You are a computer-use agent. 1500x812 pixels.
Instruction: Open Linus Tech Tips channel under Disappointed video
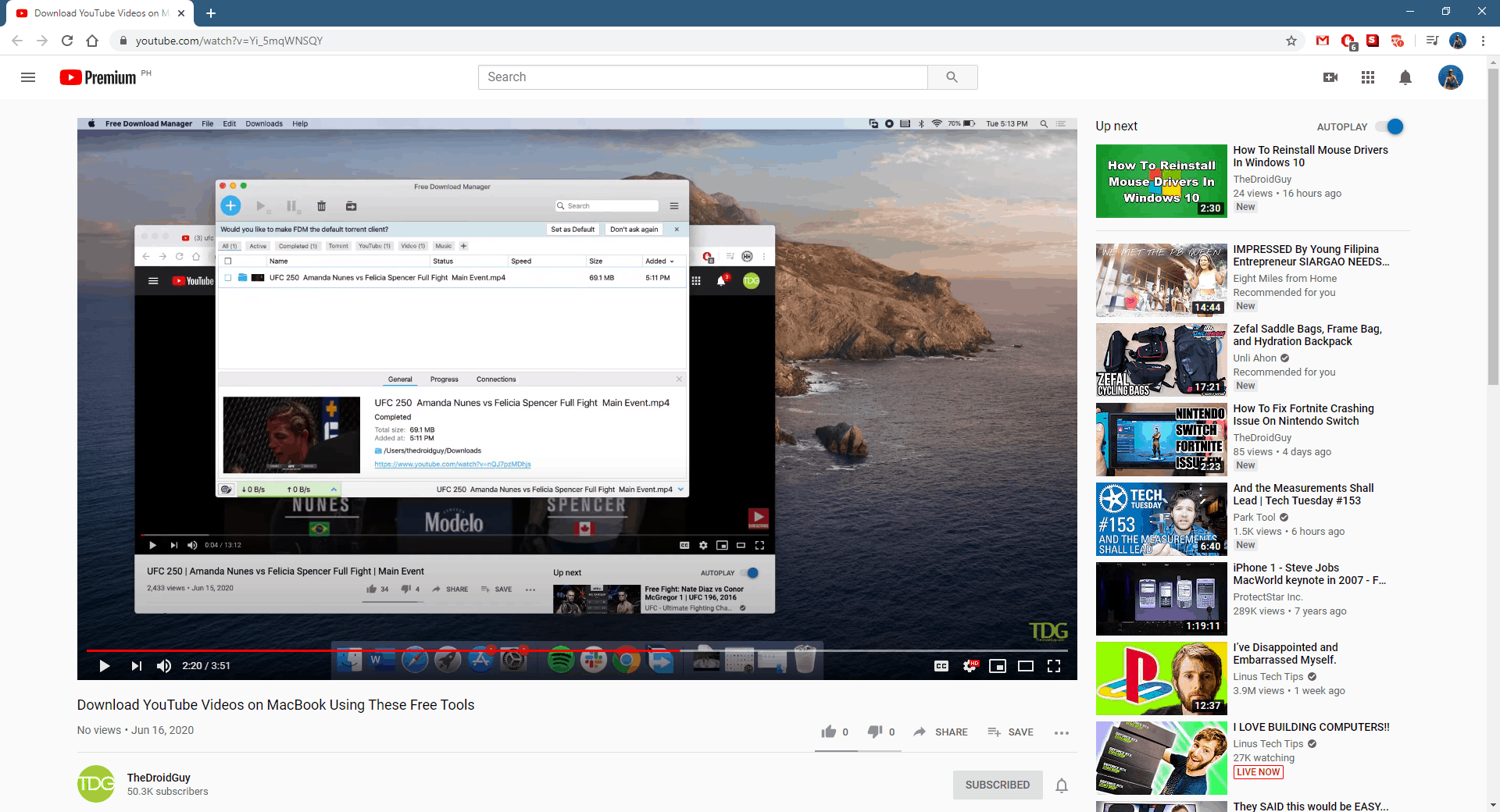click(x=1268, y=677)
